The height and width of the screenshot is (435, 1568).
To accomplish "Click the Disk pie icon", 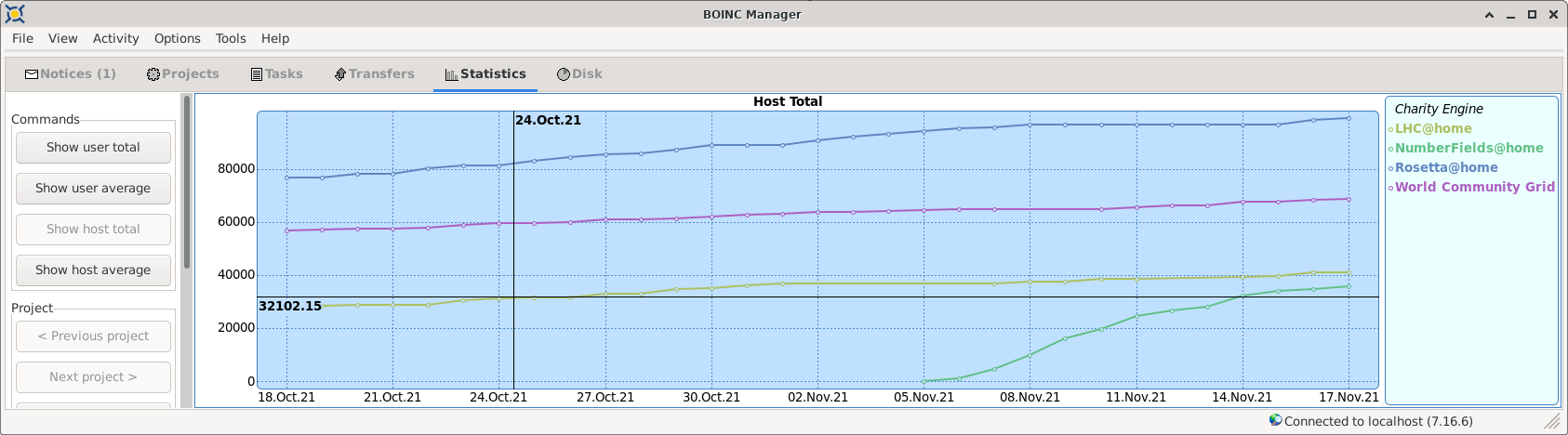I will 564,74.
